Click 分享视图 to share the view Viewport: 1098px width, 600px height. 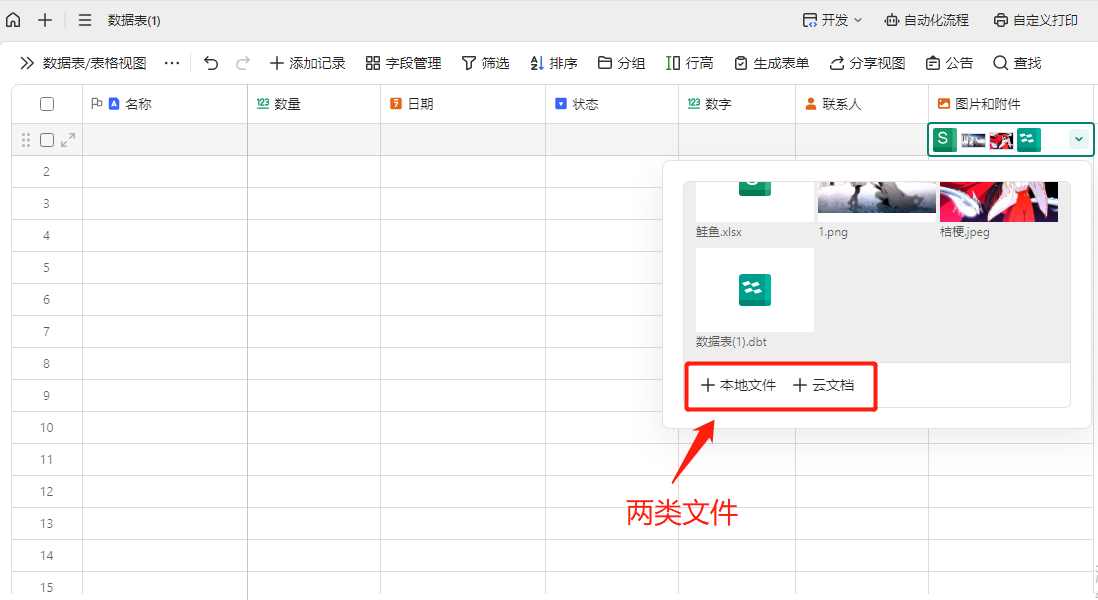coord(867,63)
